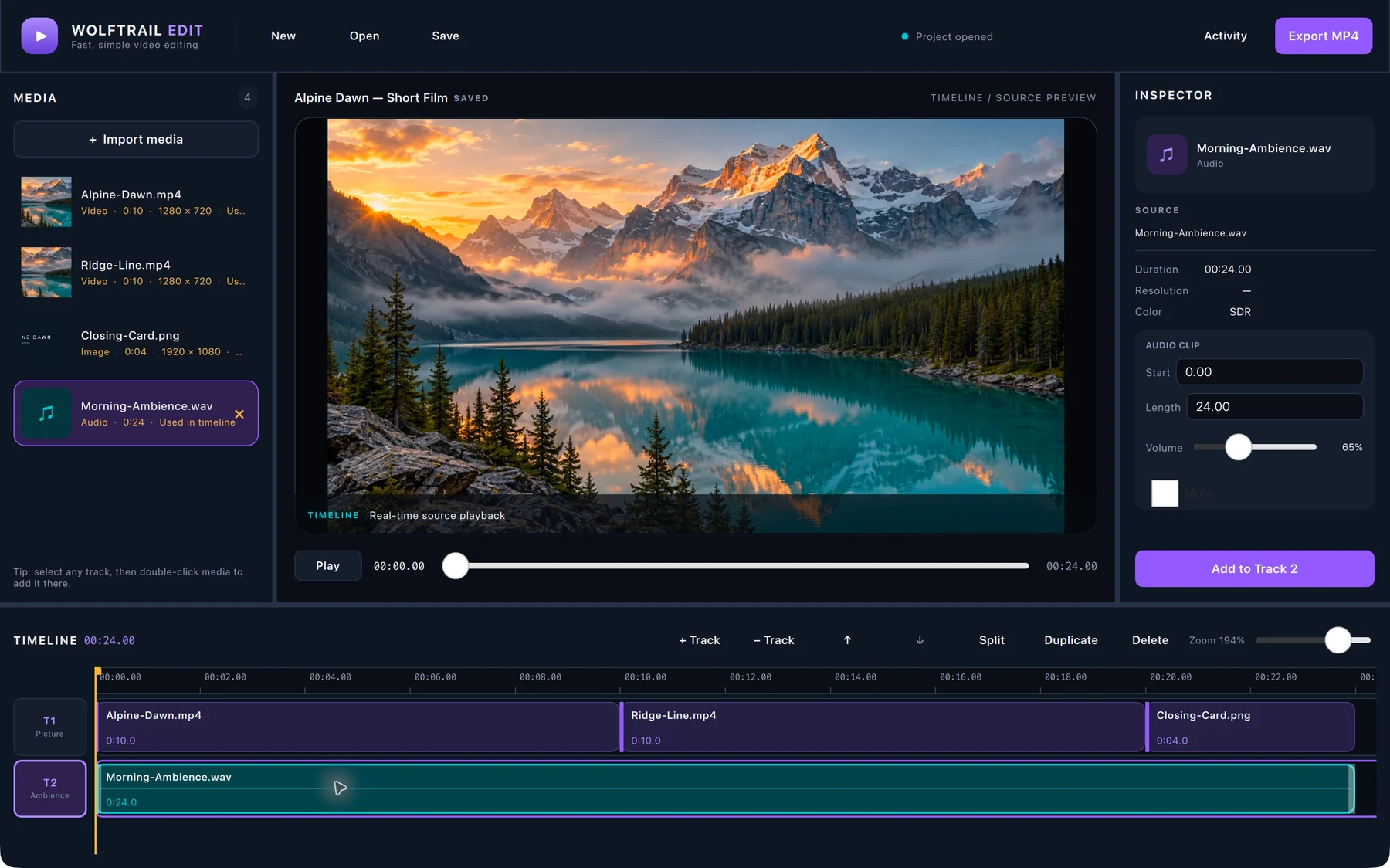Screen dimensions: 1390x868
Task: Click the Start input field
Action: [x=1270, y=371]
